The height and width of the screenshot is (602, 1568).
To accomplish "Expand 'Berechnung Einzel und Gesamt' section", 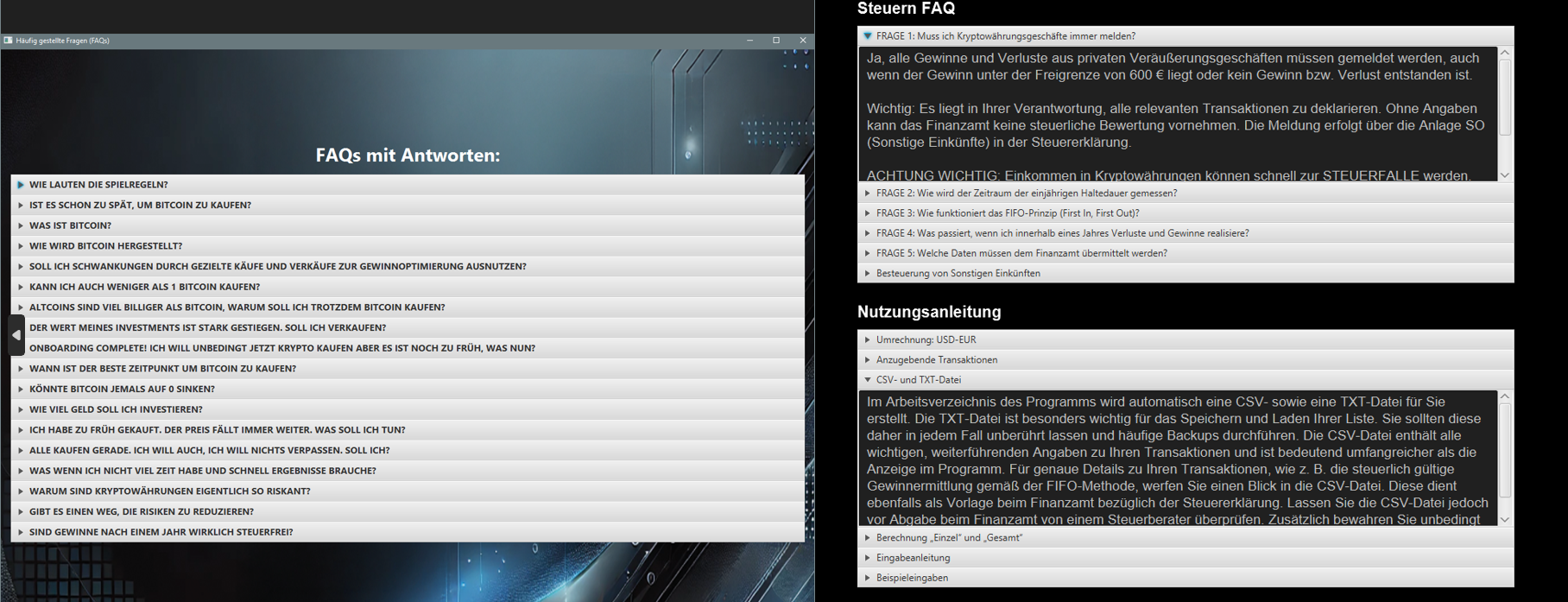I will [1185, 537].
